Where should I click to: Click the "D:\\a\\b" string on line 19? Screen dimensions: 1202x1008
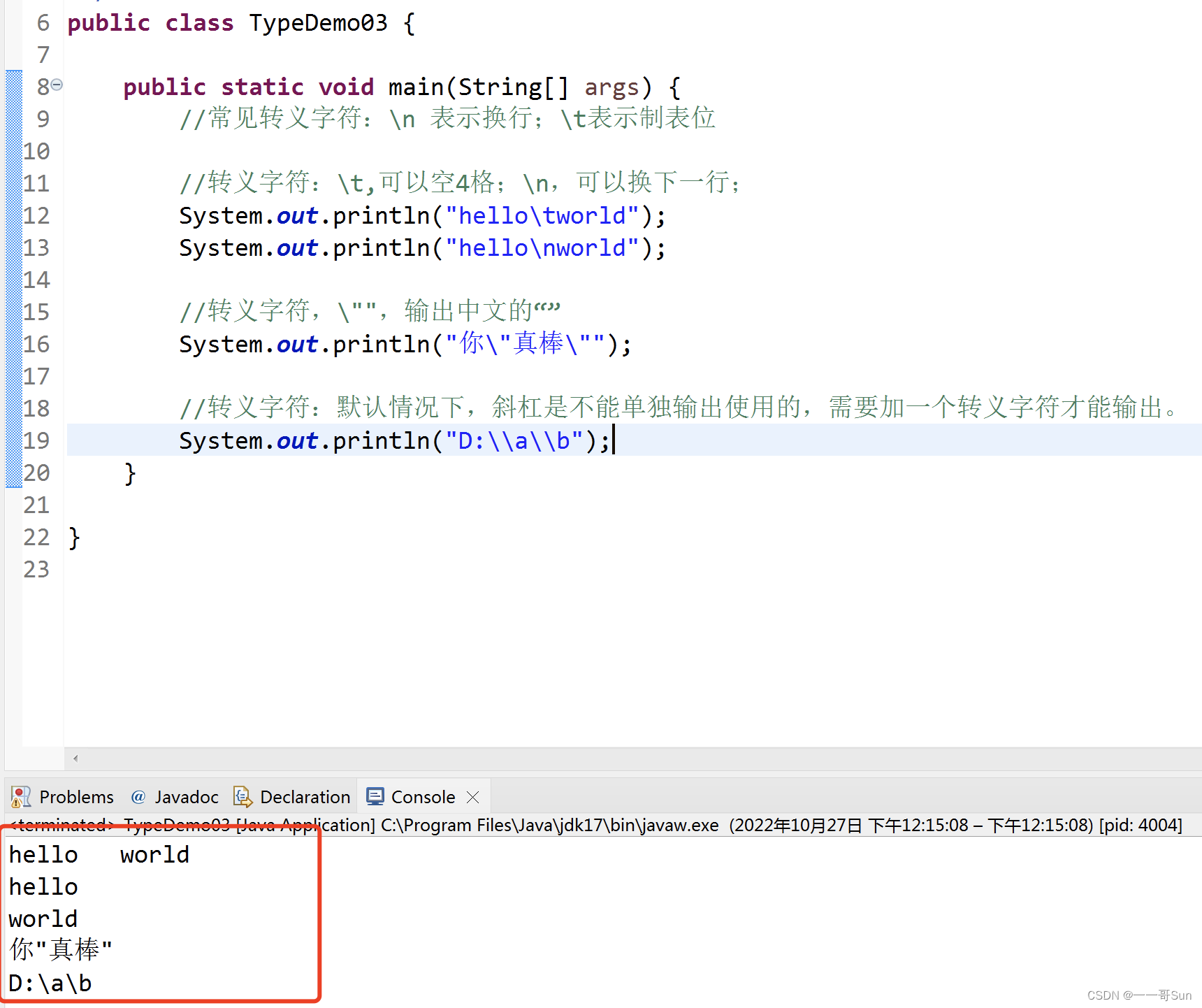coord(521,440)
